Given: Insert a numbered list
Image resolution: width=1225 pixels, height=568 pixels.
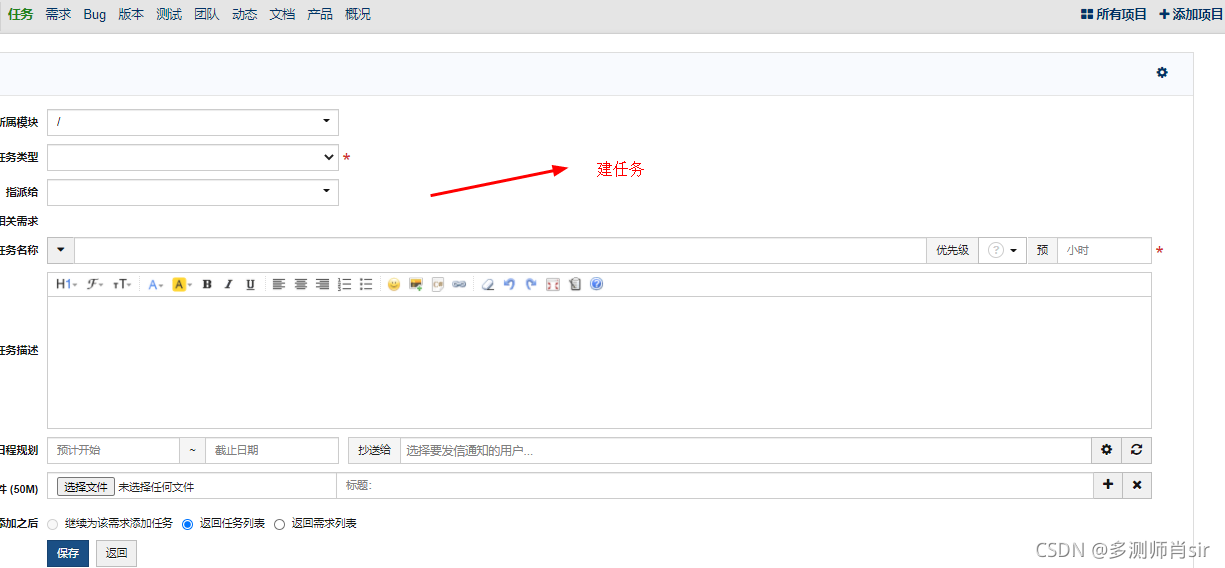Looking at the screenshot, I should (344, 285).
